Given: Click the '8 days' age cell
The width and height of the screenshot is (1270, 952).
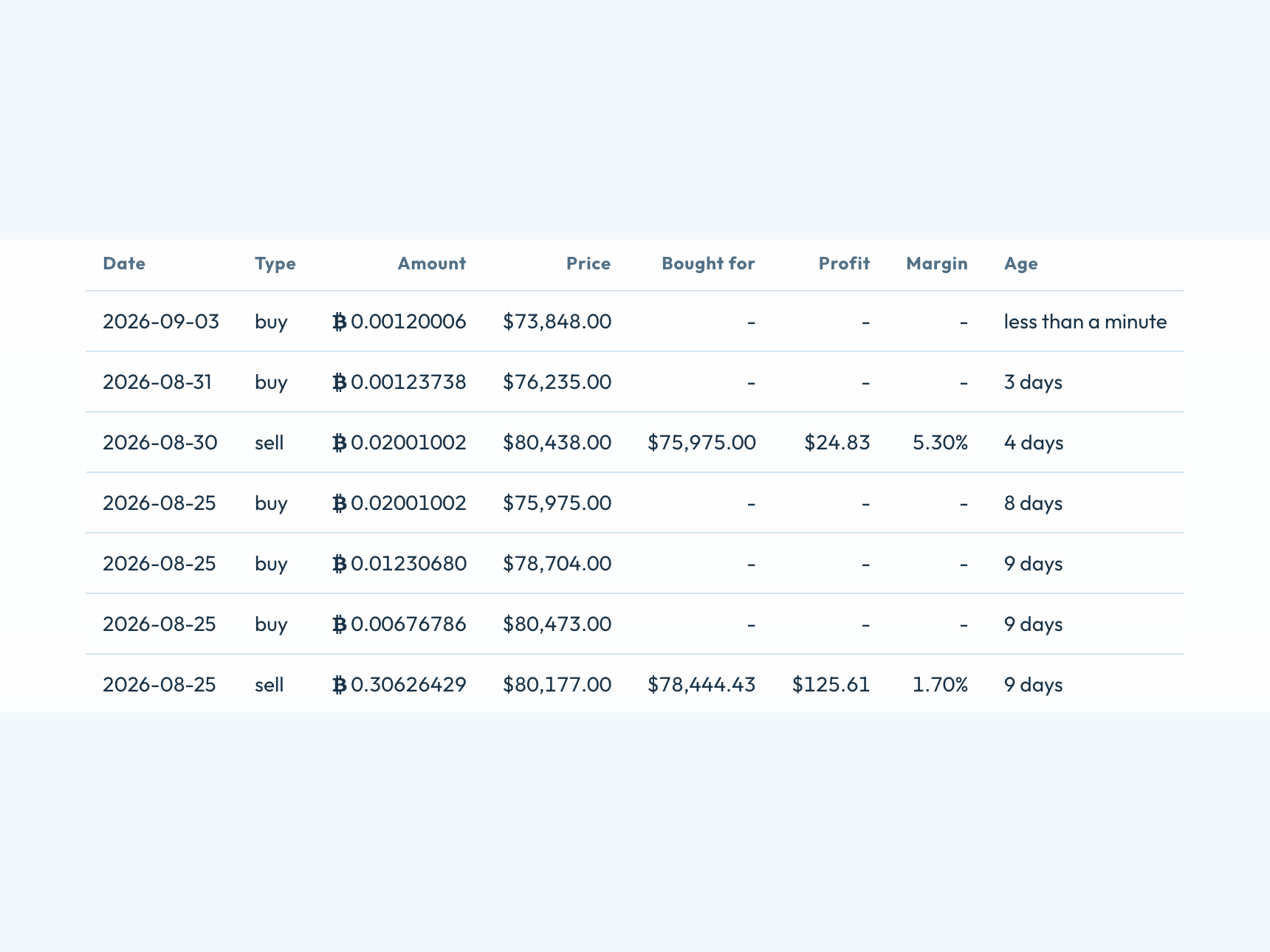Looking at the screenshot, I should click(1033, 503).
